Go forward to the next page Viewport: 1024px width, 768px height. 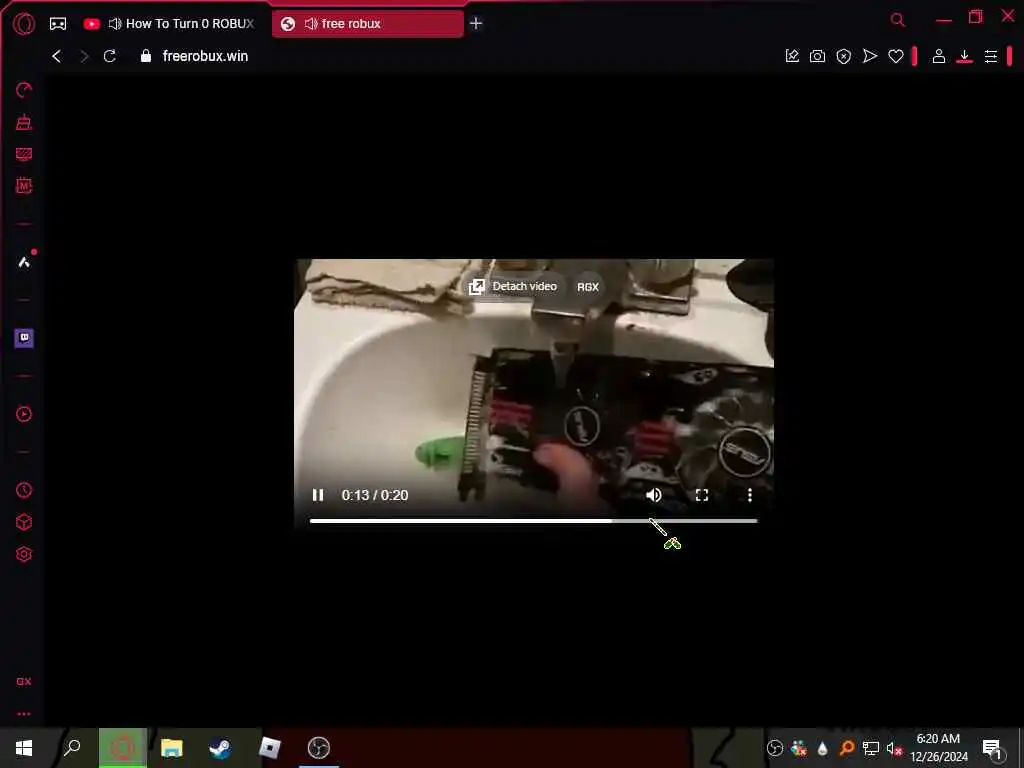click(84, 56)
